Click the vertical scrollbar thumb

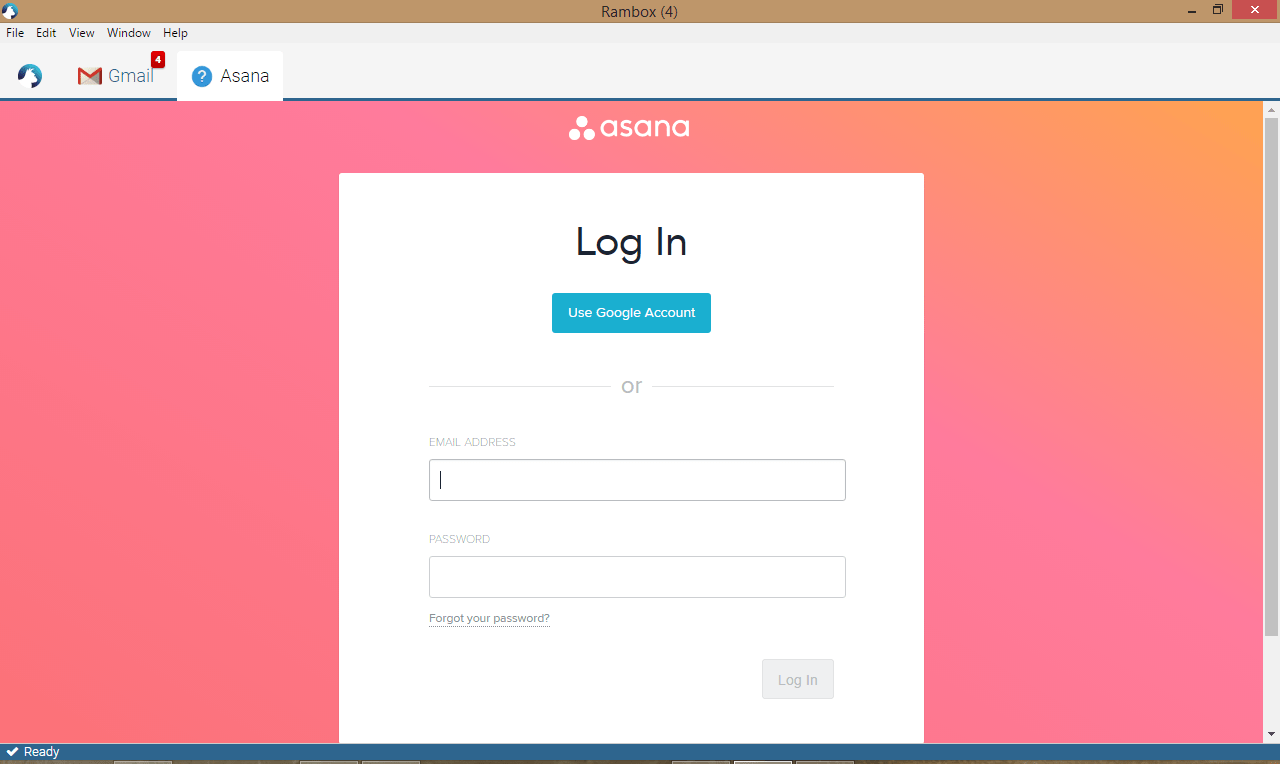click(1272, 376)
